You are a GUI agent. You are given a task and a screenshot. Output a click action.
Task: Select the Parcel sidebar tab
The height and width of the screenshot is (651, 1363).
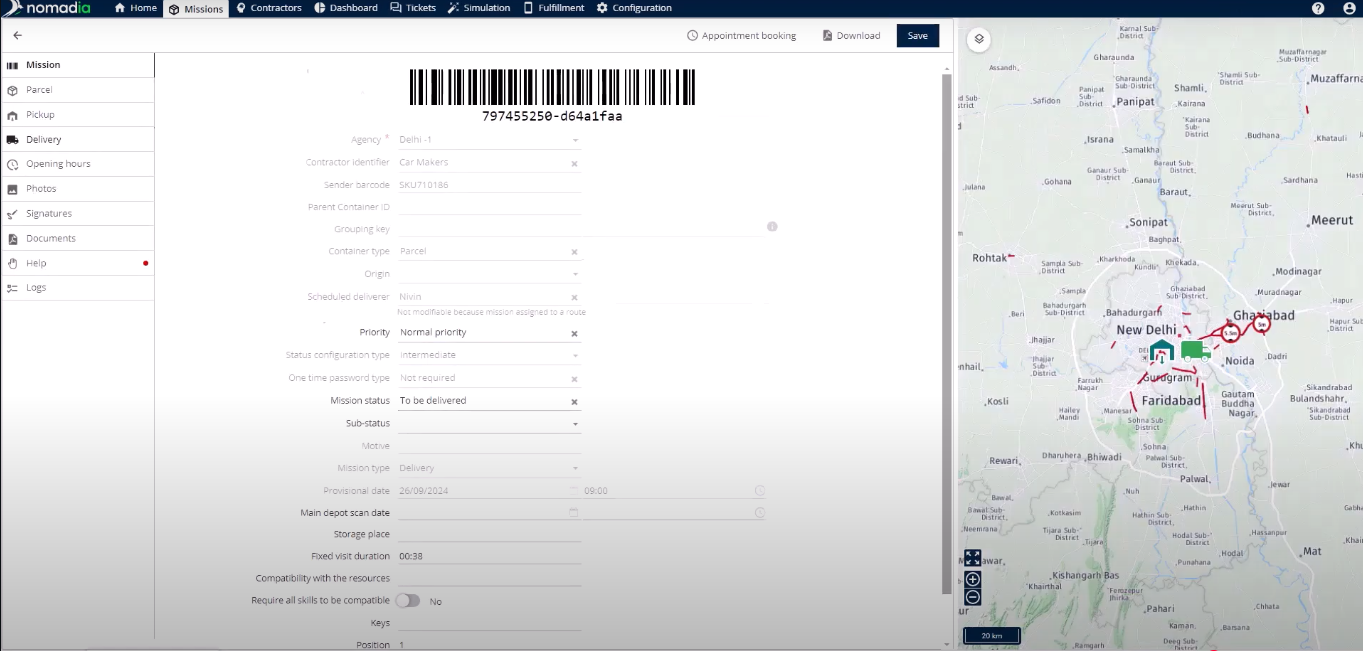tap(77, 90)
